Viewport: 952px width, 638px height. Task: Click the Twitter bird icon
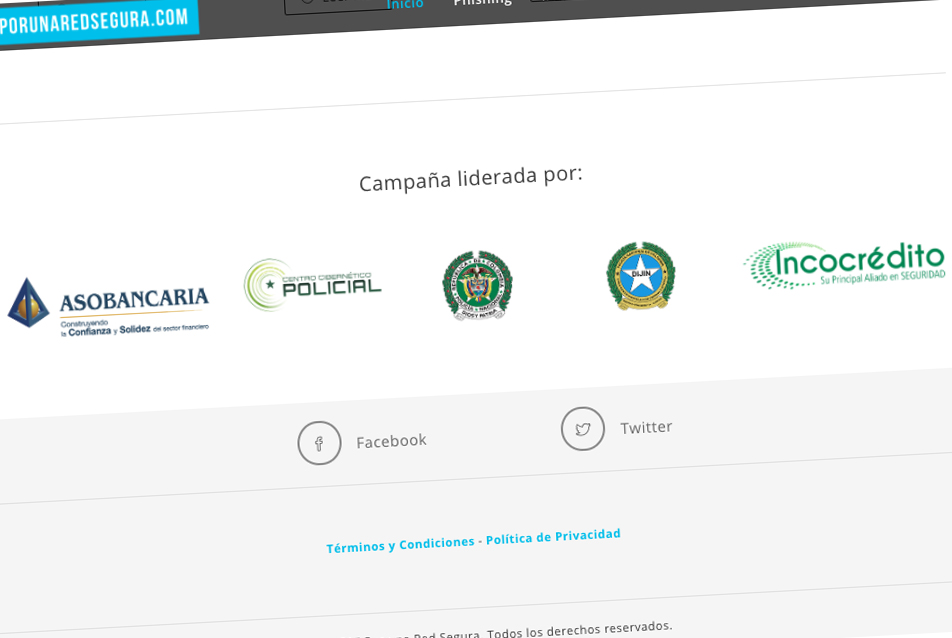583,429
